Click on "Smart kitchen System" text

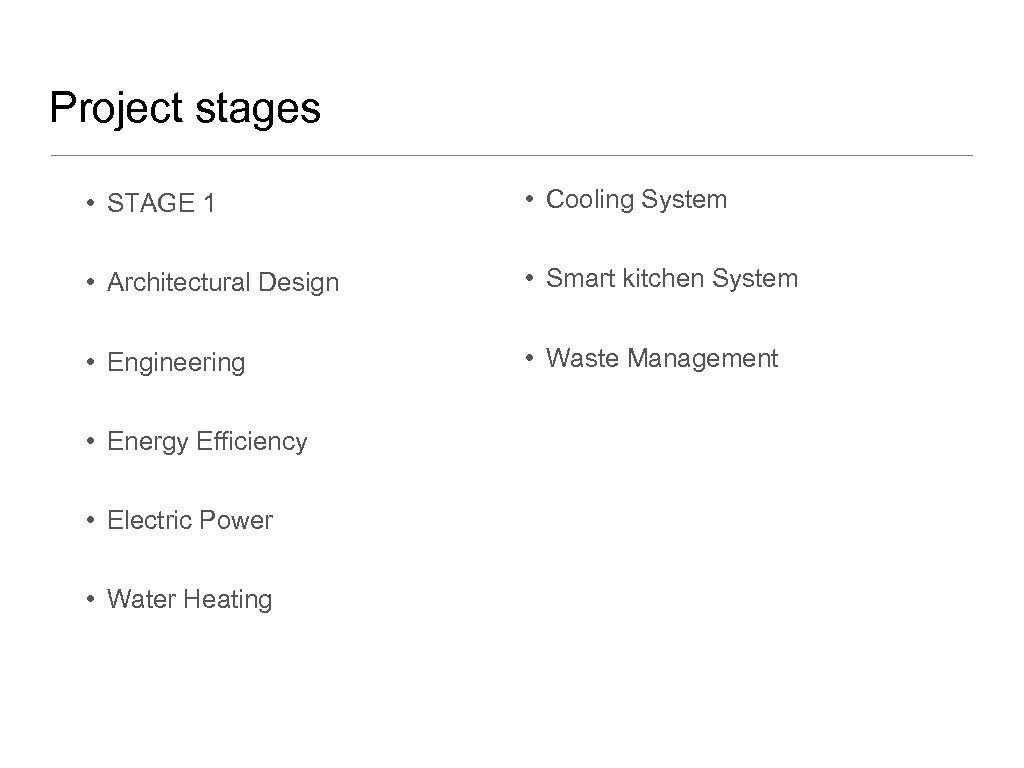pos(672,279)
